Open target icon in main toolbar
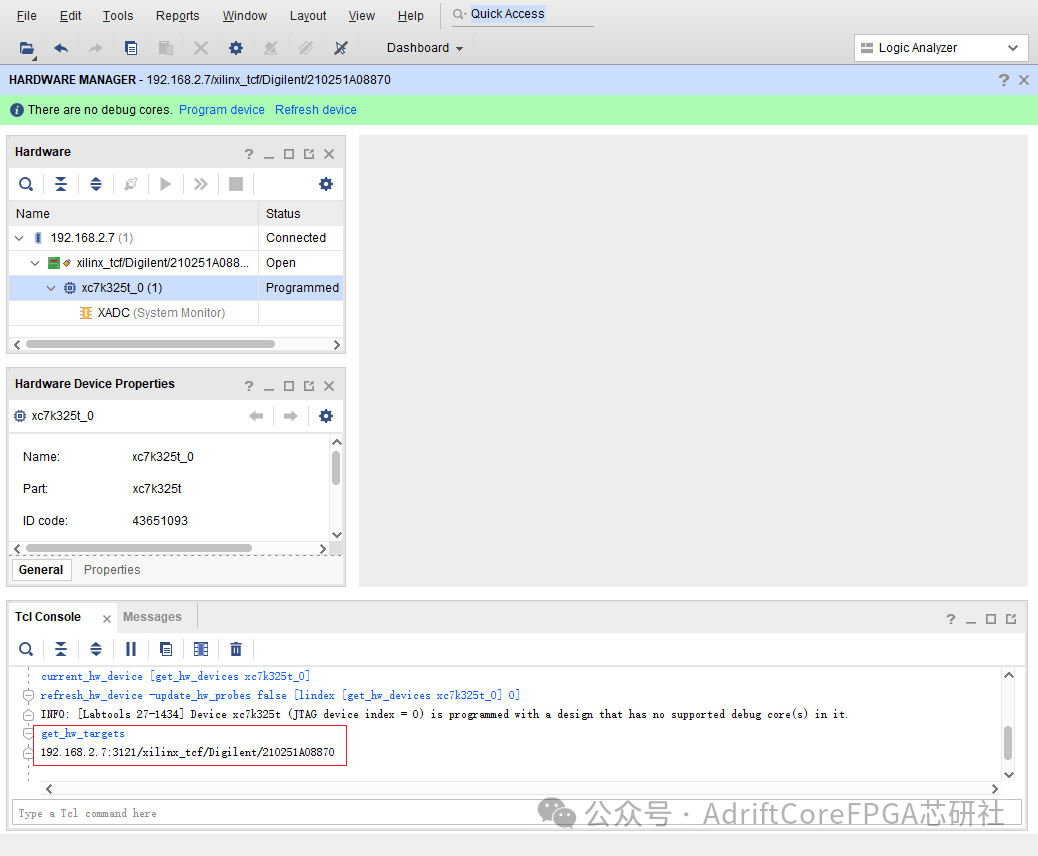Screen dimensions: 1038x856 (x=26, y=48)
